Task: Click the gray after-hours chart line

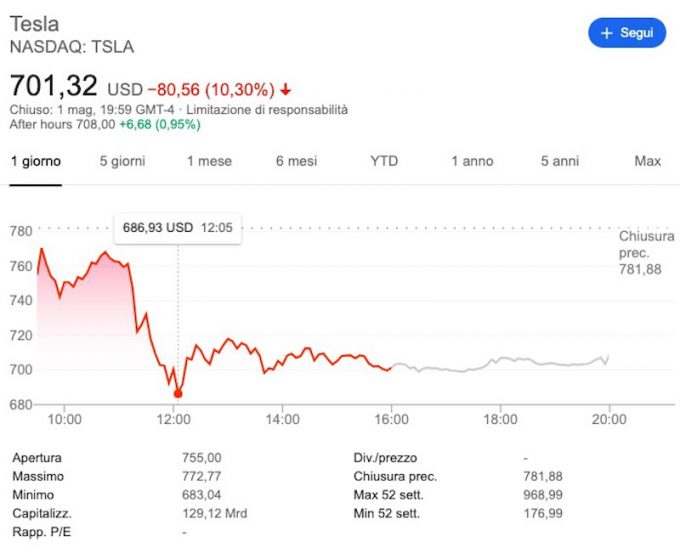Action: 500,362
